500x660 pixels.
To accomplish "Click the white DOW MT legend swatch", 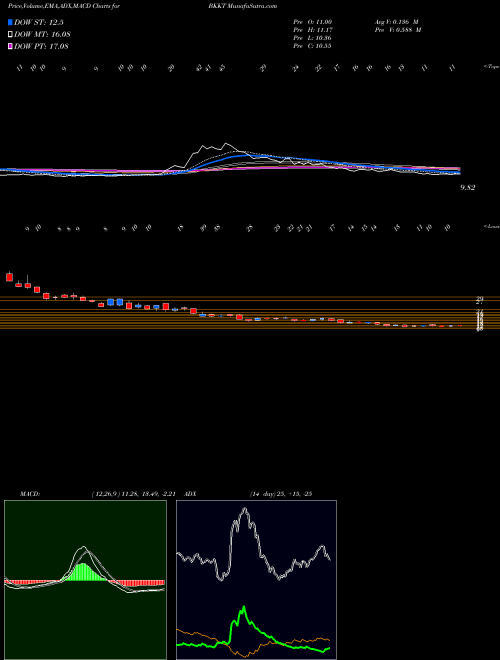I will pyautogui.click(x=11, y=35).
